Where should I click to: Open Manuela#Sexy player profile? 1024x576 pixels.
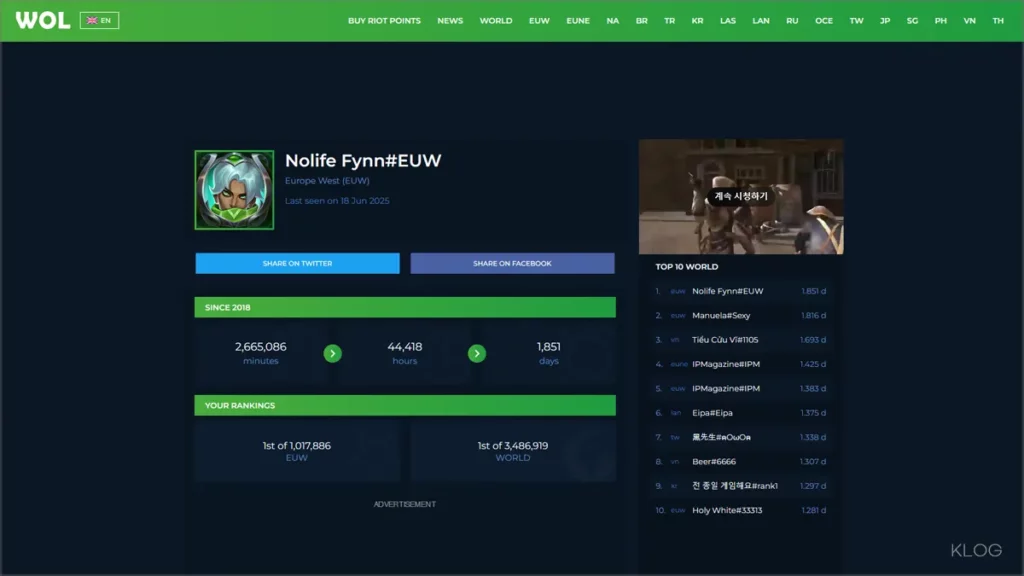coord(720,316)
